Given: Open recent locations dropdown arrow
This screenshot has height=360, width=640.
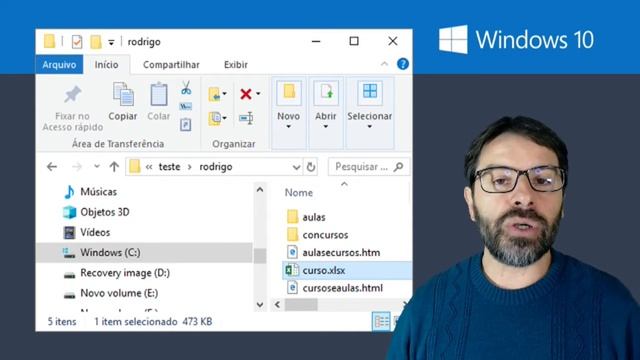Looking at the screenshot, I should pos(97,166).
